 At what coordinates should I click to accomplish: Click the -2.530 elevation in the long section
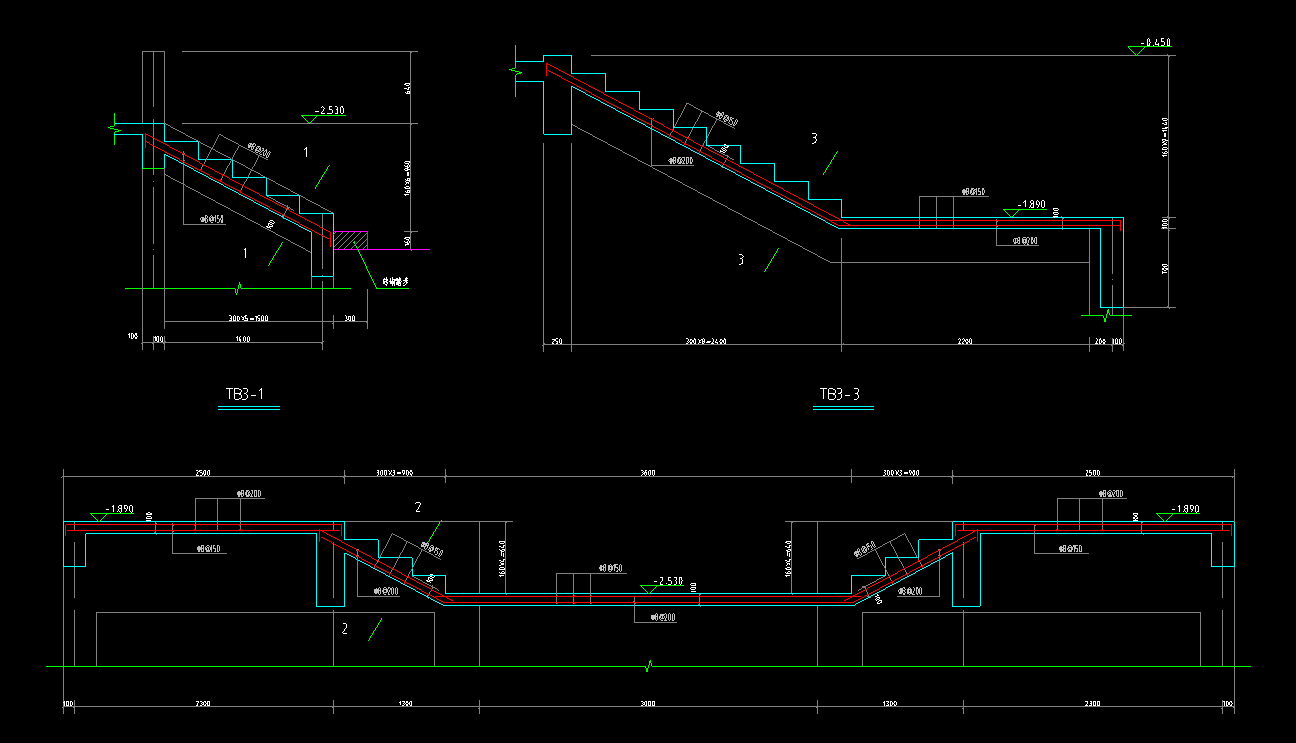[668, 581]
